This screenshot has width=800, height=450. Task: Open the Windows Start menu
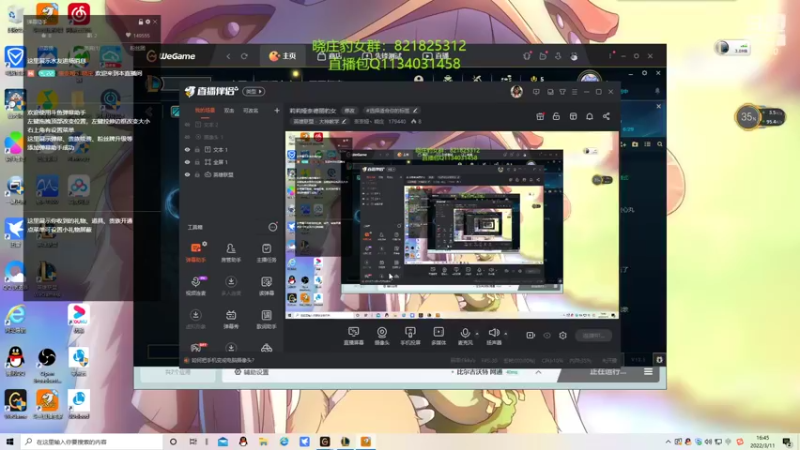tap(10, 442)
